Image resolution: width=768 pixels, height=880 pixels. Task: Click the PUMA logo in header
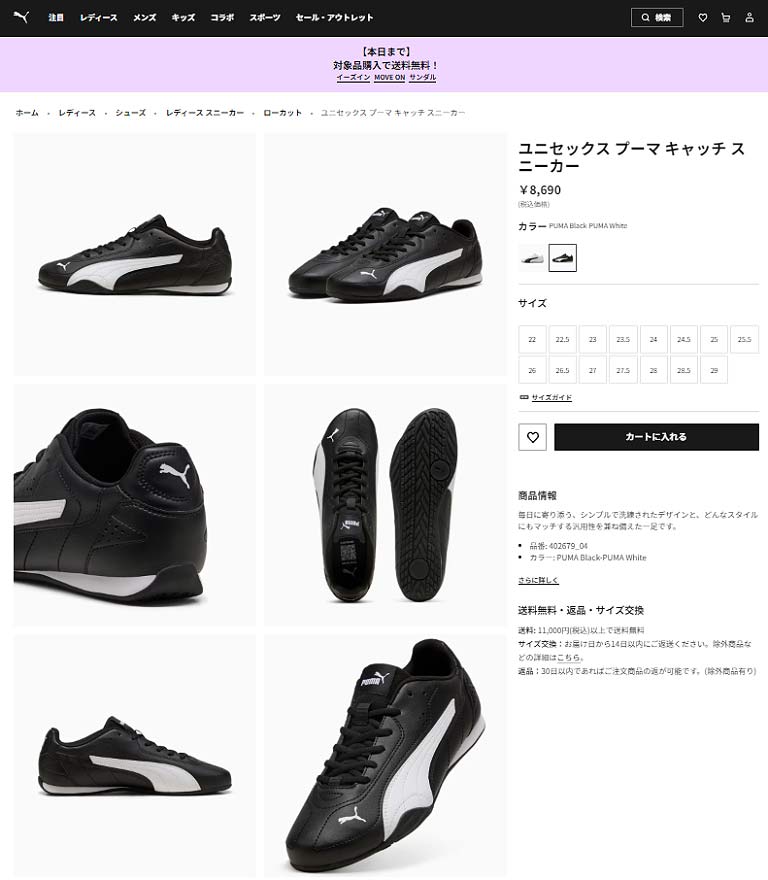21,17
